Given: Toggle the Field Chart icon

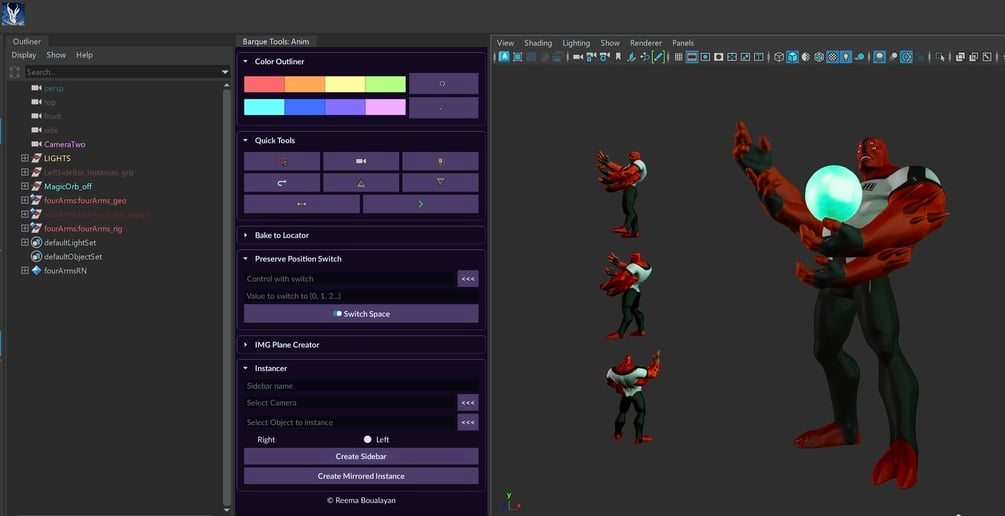Looking at the screenshot, I should click(732, 56).
